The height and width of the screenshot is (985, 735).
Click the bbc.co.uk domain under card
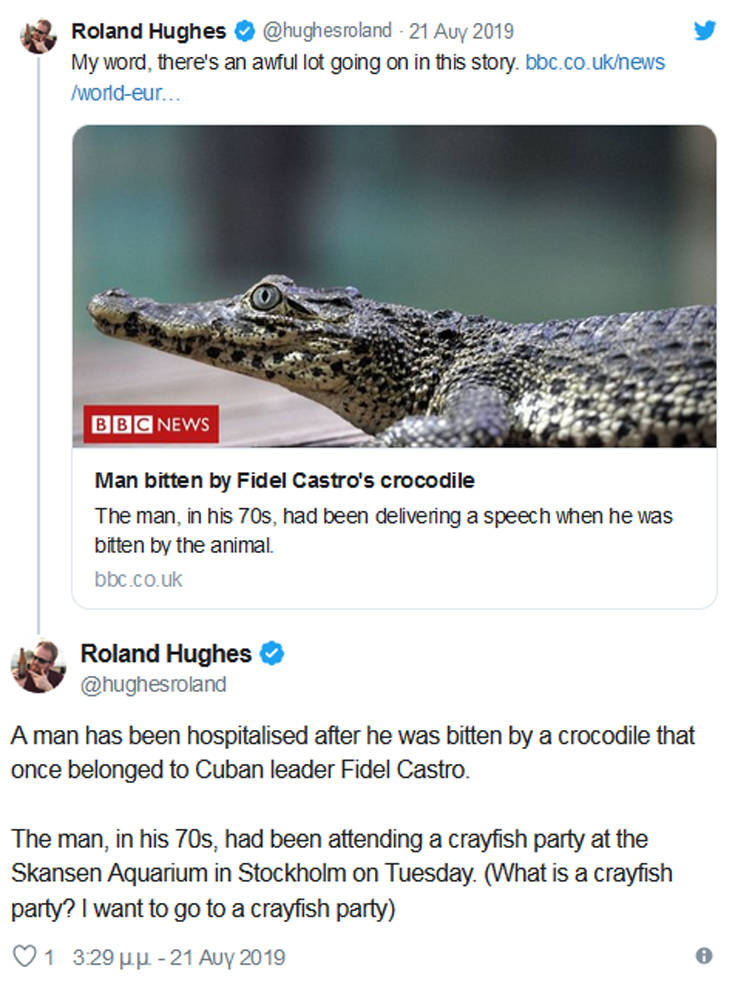[138, 579]
